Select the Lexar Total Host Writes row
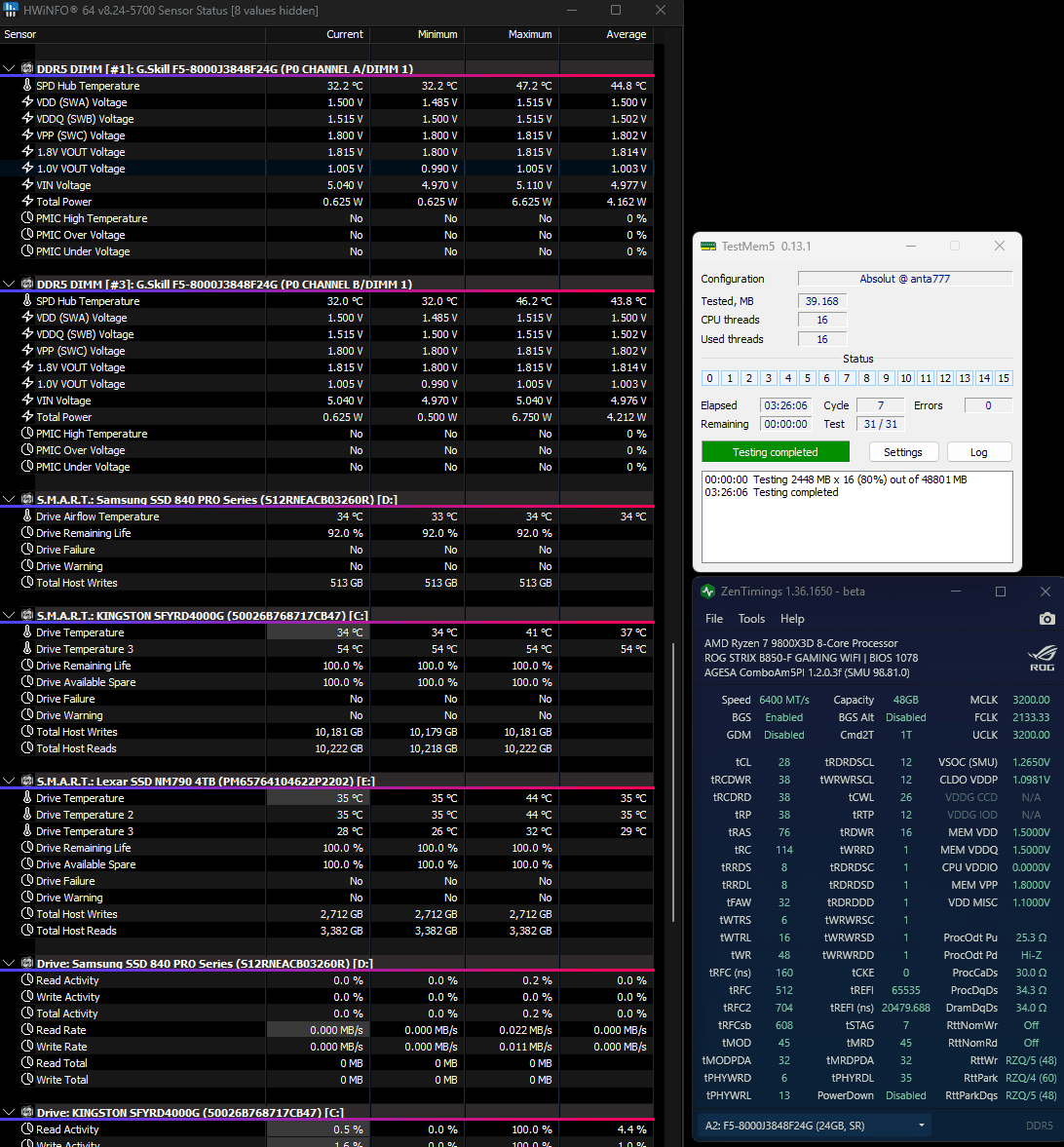The height and width of the screenshot is (1147, 1064). (326, 914)
